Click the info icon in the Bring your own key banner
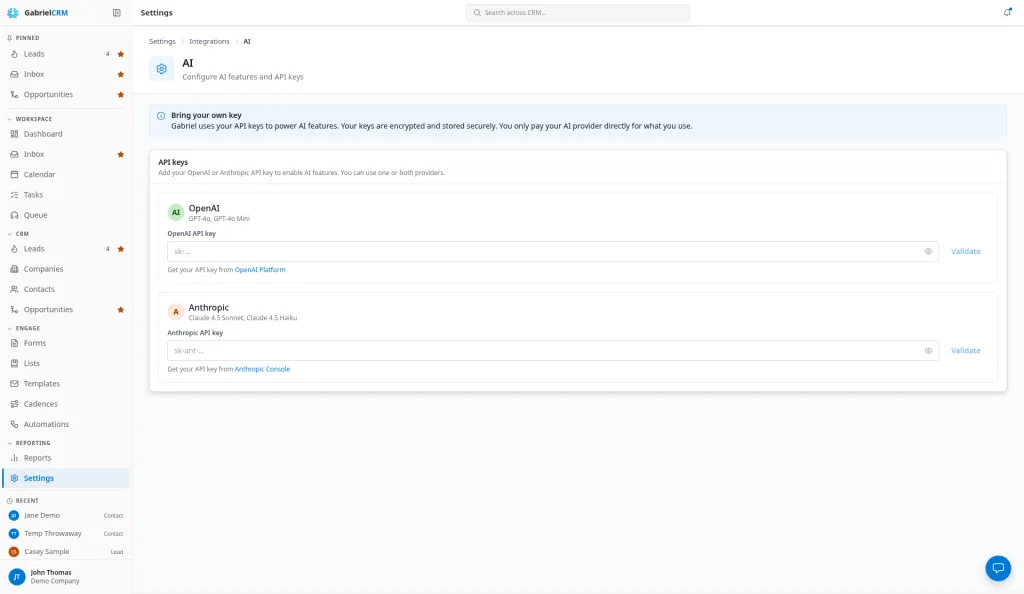The height and width of the screenshot is (594, 1024). point(161,116)
